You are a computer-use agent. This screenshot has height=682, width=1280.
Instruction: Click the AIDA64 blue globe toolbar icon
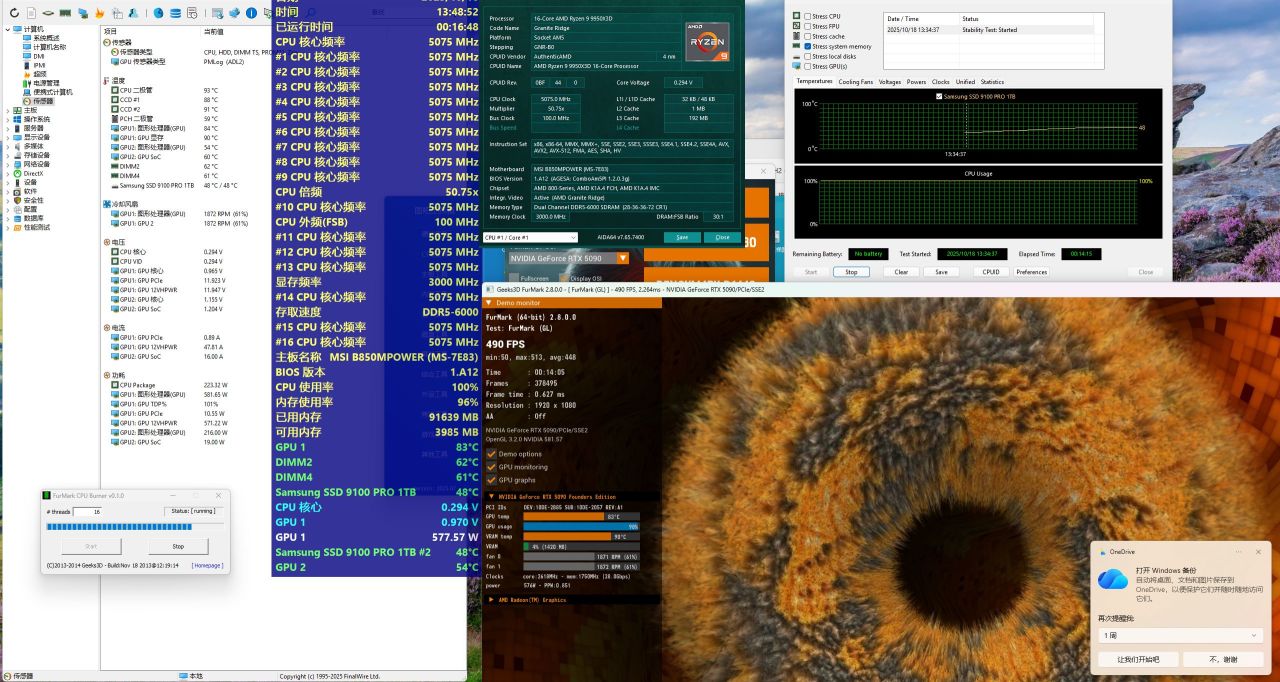point(159,13)
